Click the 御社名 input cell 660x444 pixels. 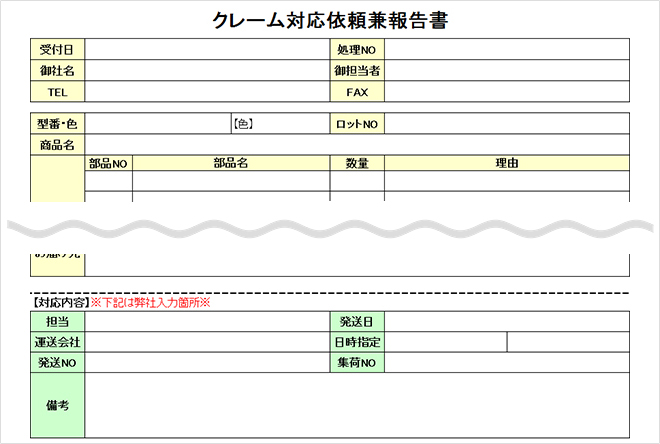click(x=207, y=71)
